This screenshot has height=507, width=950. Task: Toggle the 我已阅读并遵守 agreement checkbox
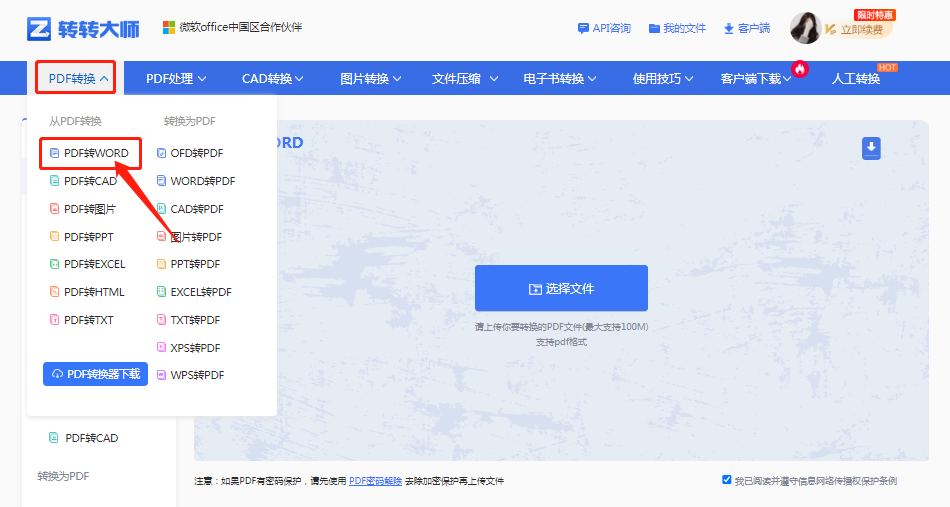[x=727, y=480]
